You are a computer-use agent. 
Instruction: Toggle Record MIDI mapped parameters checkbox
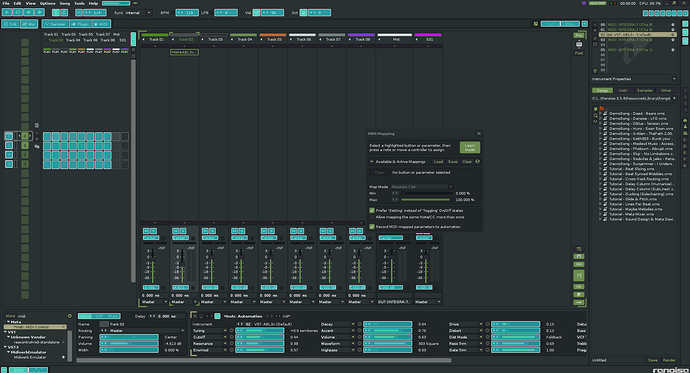click(372, 227)
